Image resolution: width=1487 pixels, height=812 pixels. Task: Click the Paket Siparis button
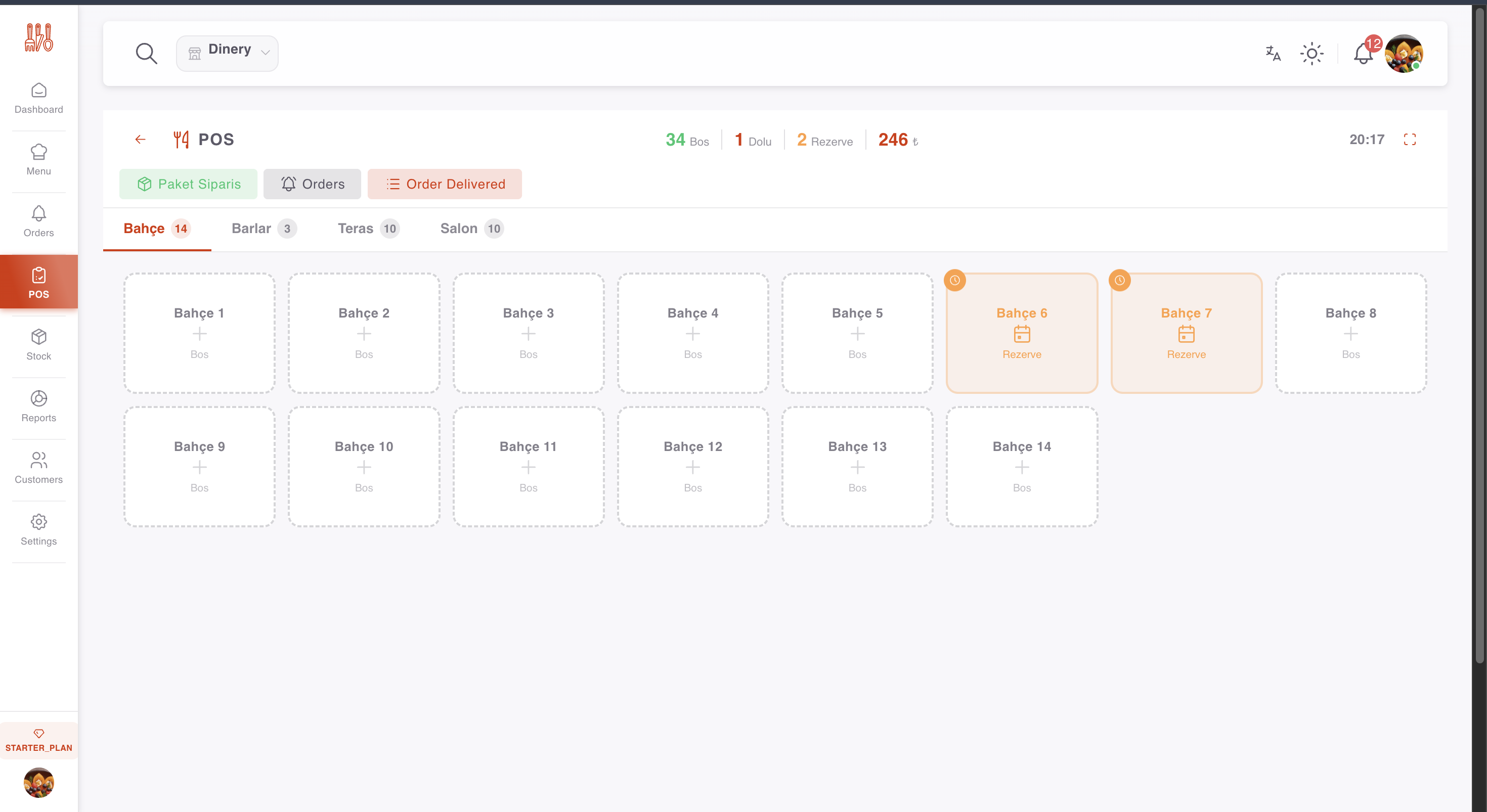point(188,184)
